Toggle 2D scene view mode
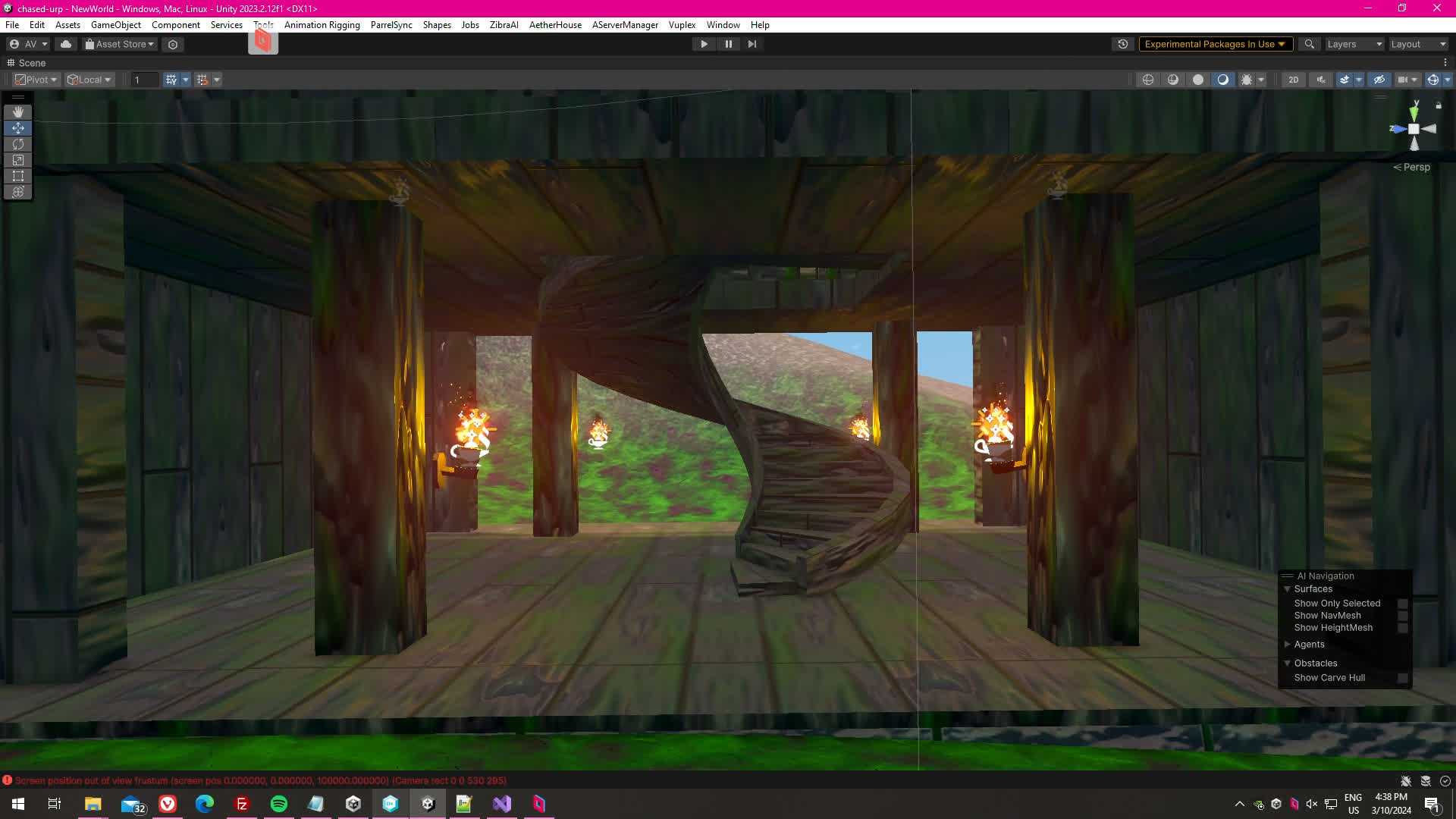The width and height of the screenshot is (1456, 819). coord(1293,80)
